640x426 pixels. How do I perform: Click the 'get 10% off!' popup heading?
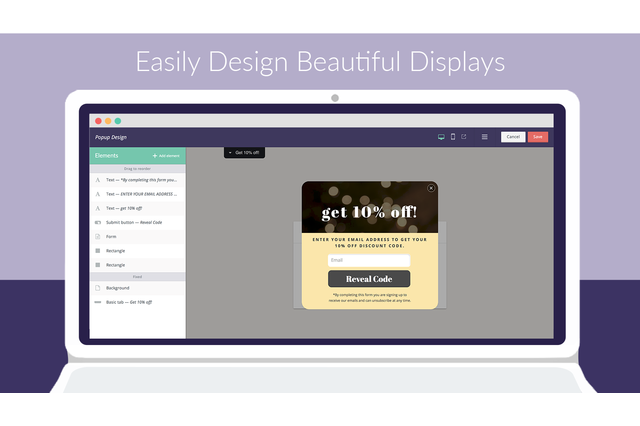pos(369,213)
